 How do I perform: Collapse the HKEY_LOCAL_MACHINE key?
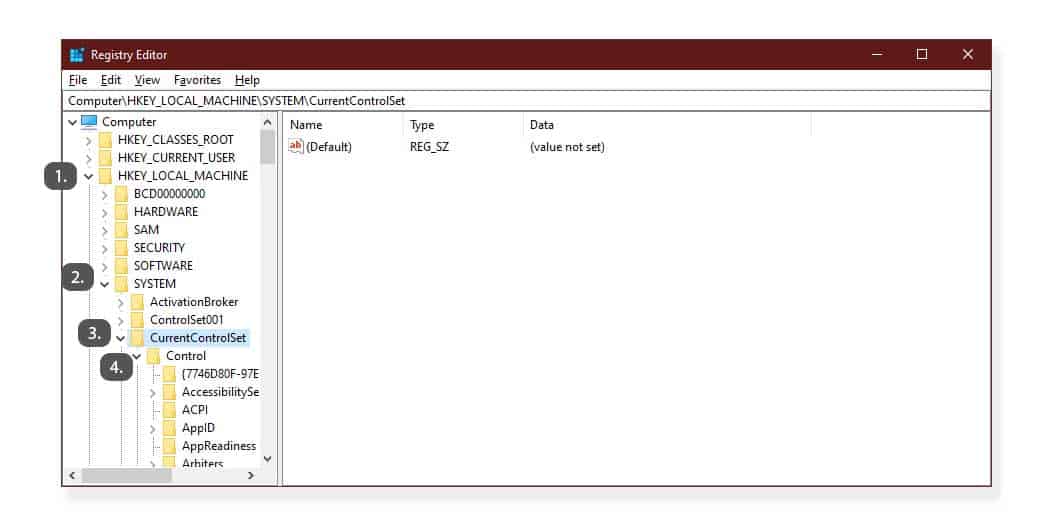point(89,177)
